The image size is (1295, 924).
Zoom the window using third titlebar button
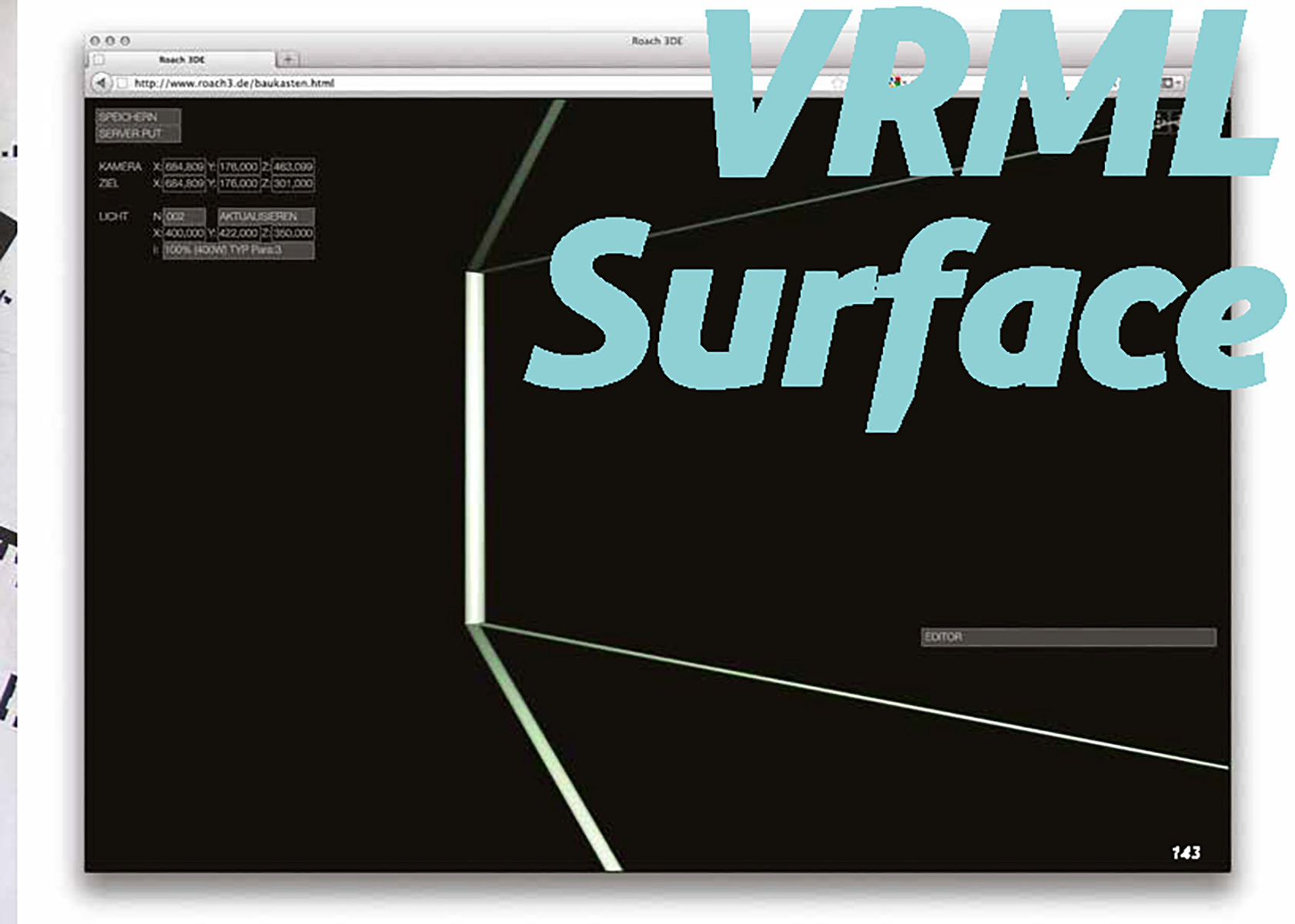pyautogui.click(x=125, y=41)
